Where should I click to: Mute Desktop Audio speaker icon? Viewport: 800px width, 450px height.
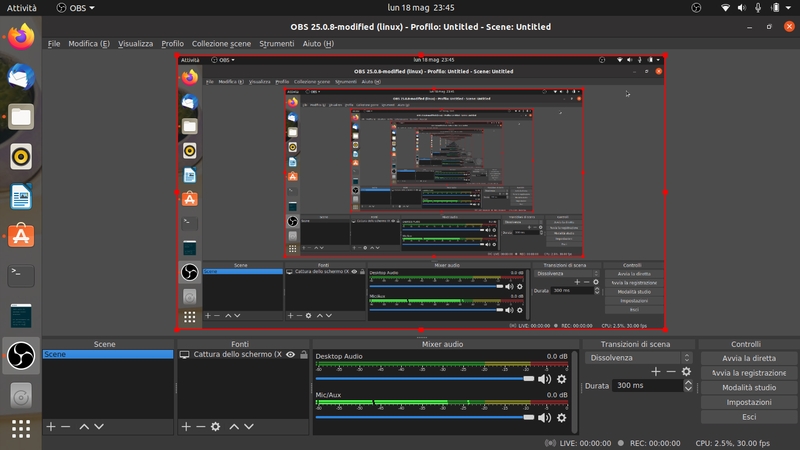(544, 379)
